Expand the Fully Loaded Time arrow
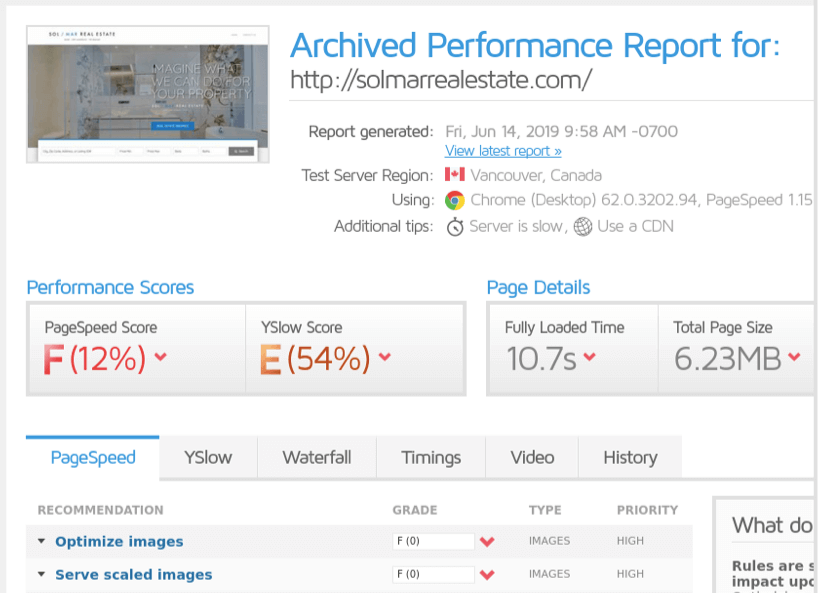The height and width of the screenshot is (593, 818). (589, 357)
